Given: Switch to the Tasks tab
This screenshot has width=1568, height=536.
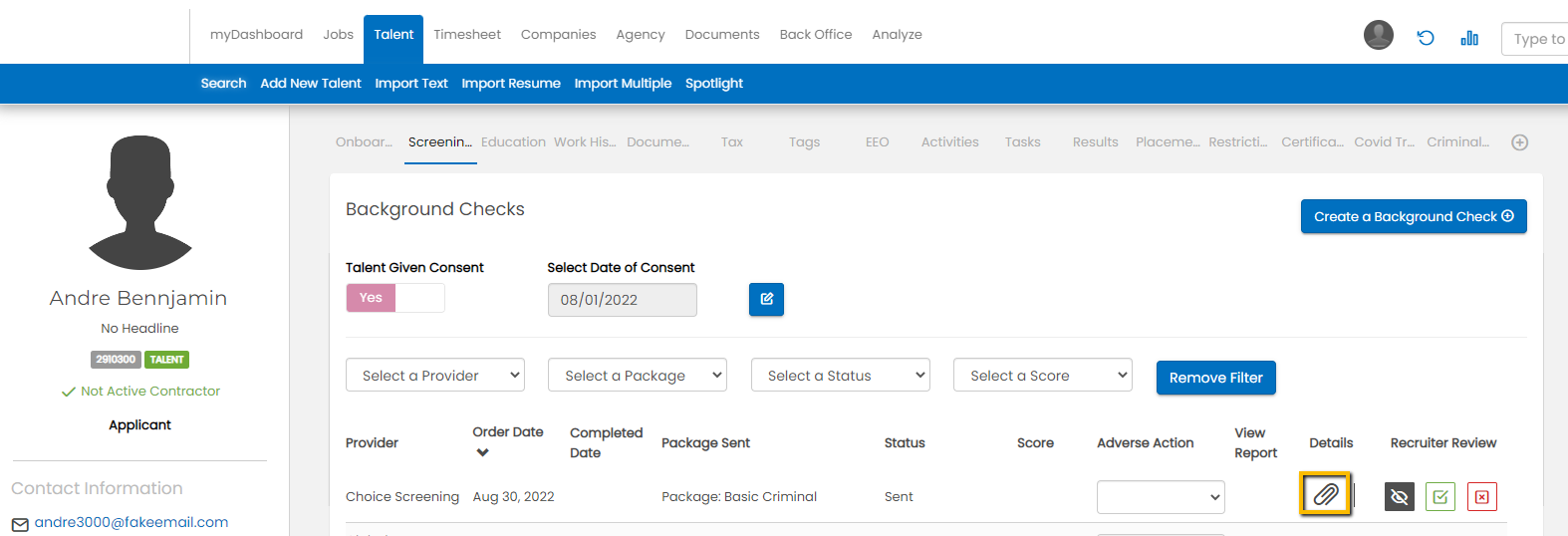Looking at the screenshot, I should [1023, 142].
